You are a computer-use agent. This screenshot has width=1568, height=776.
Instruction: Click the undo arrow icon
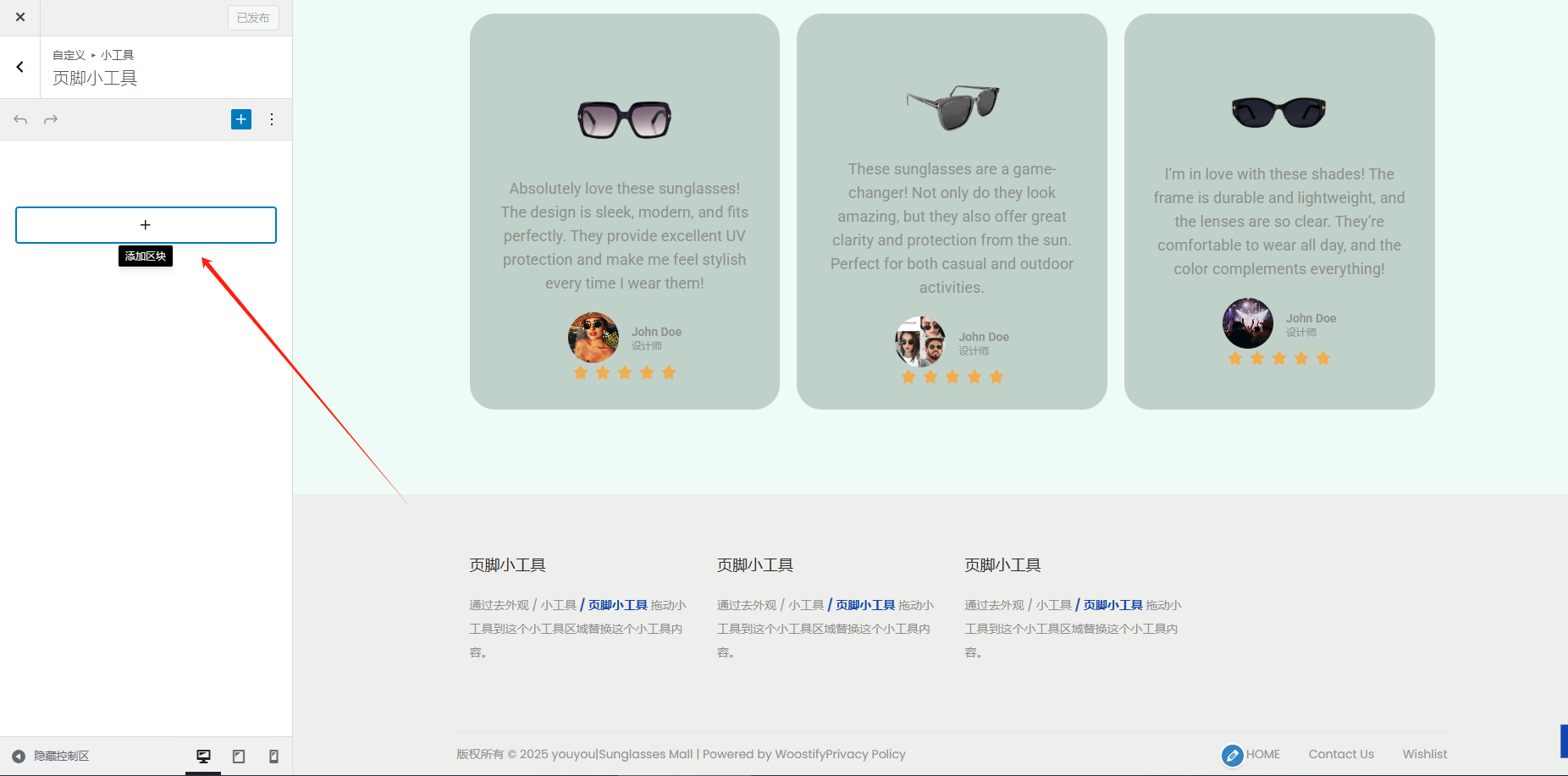click(x=20, y=119)
